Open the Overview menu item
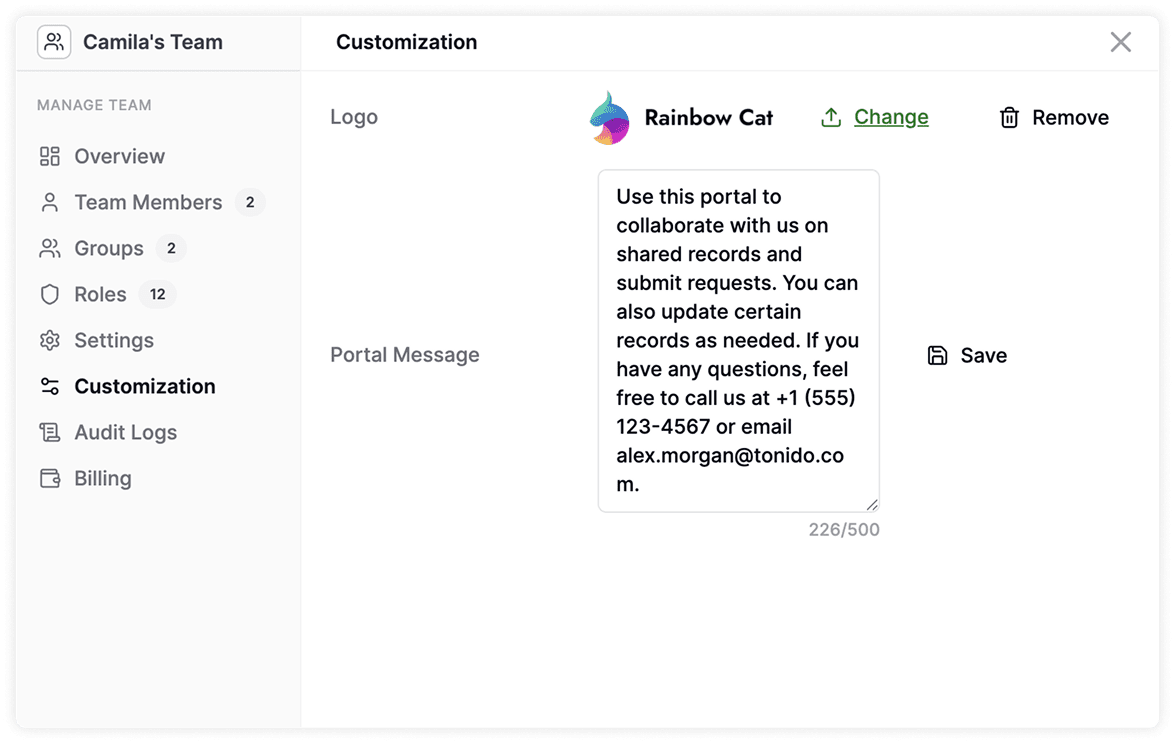 click(119, 156)
